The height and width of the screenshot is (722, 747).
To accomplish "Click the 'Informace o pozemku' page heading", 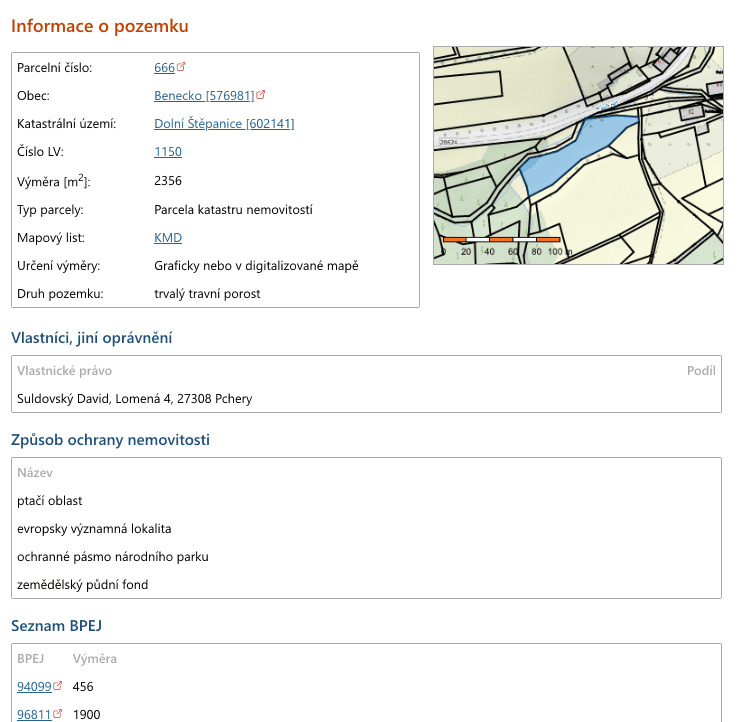I will tap(99, 26).
